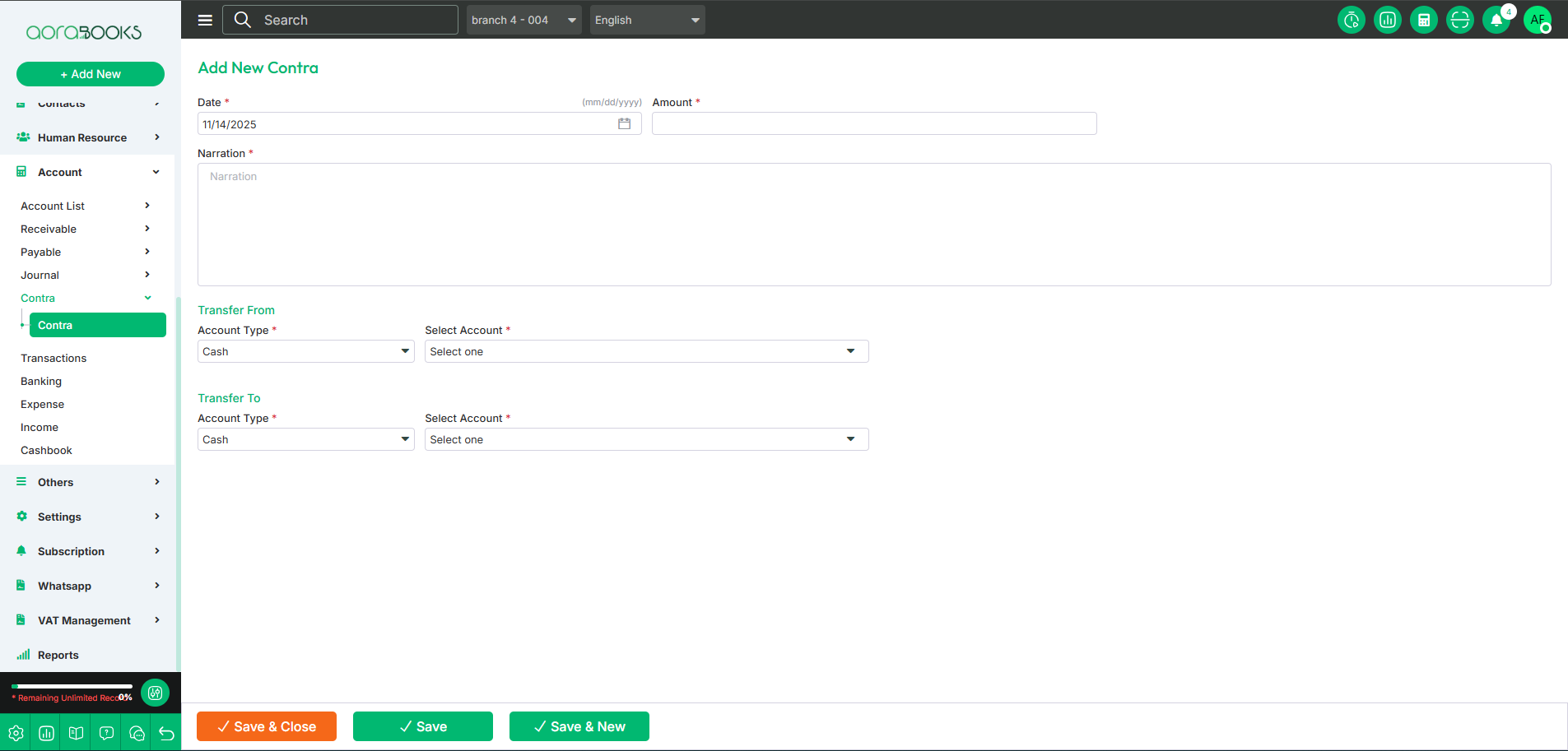Open Transfer From Account Type dropdown
1568x751 pixels.
(x=305, y=351)
